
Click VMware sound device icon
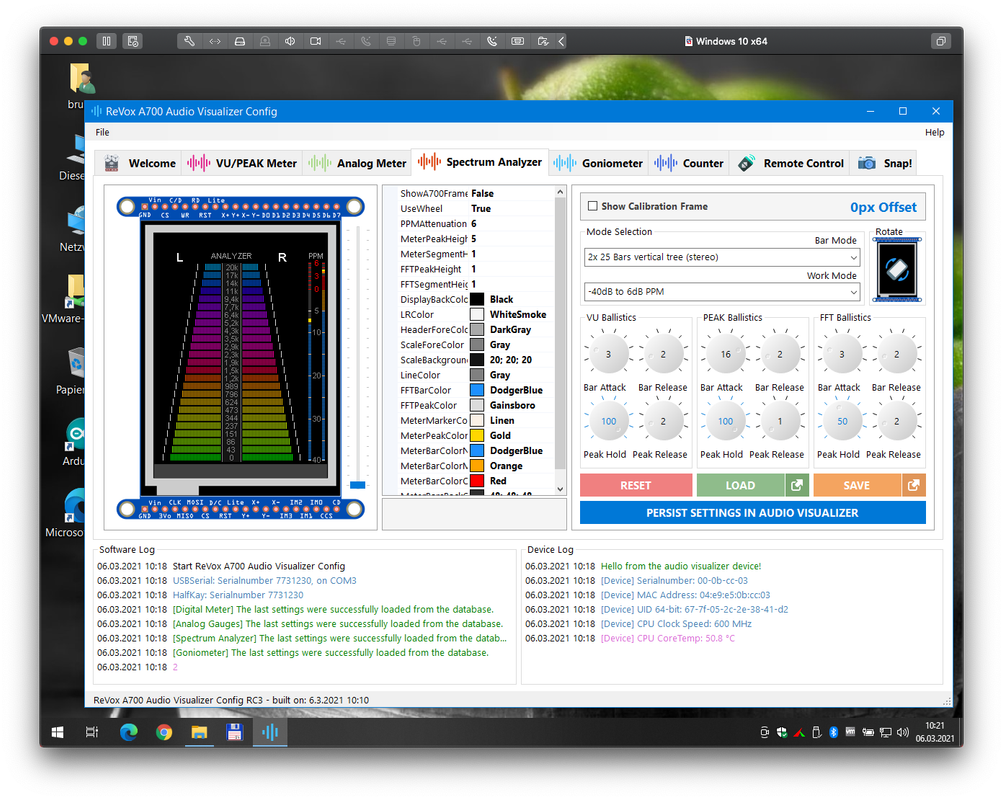pyautogui.click(x=290, y=41)
